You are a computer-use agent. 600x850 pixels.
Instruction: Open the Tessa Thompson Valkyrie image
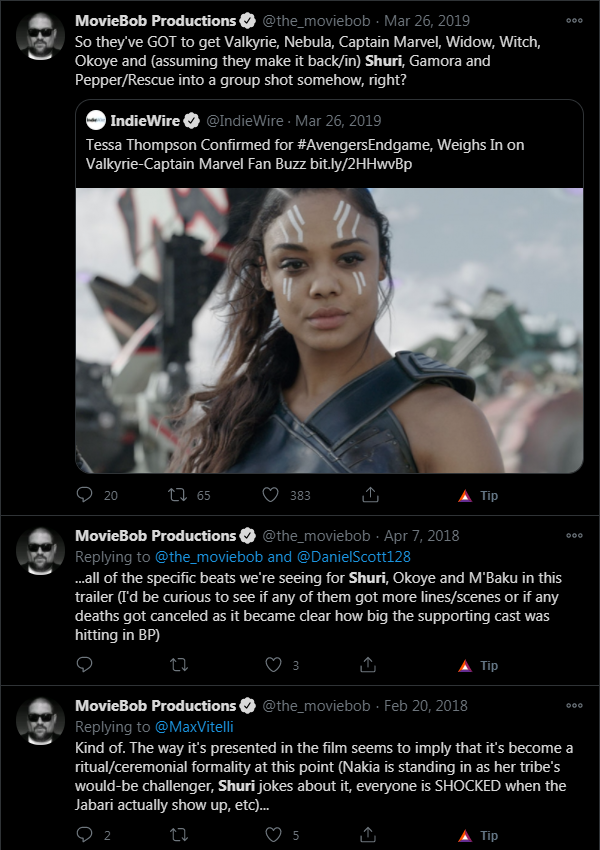click(329, 331)
